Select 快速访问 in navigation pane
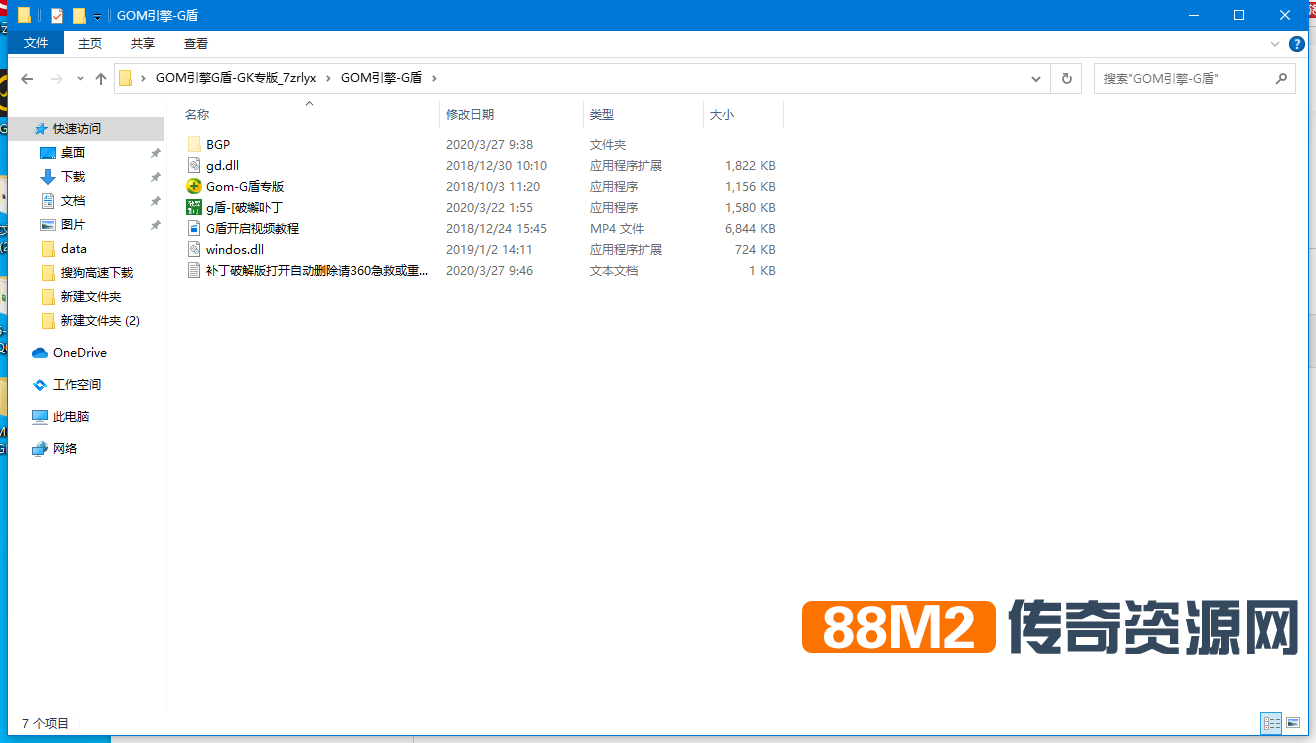Image resolution: width=1316 pixels, height=743 pixels. (86, 129)
